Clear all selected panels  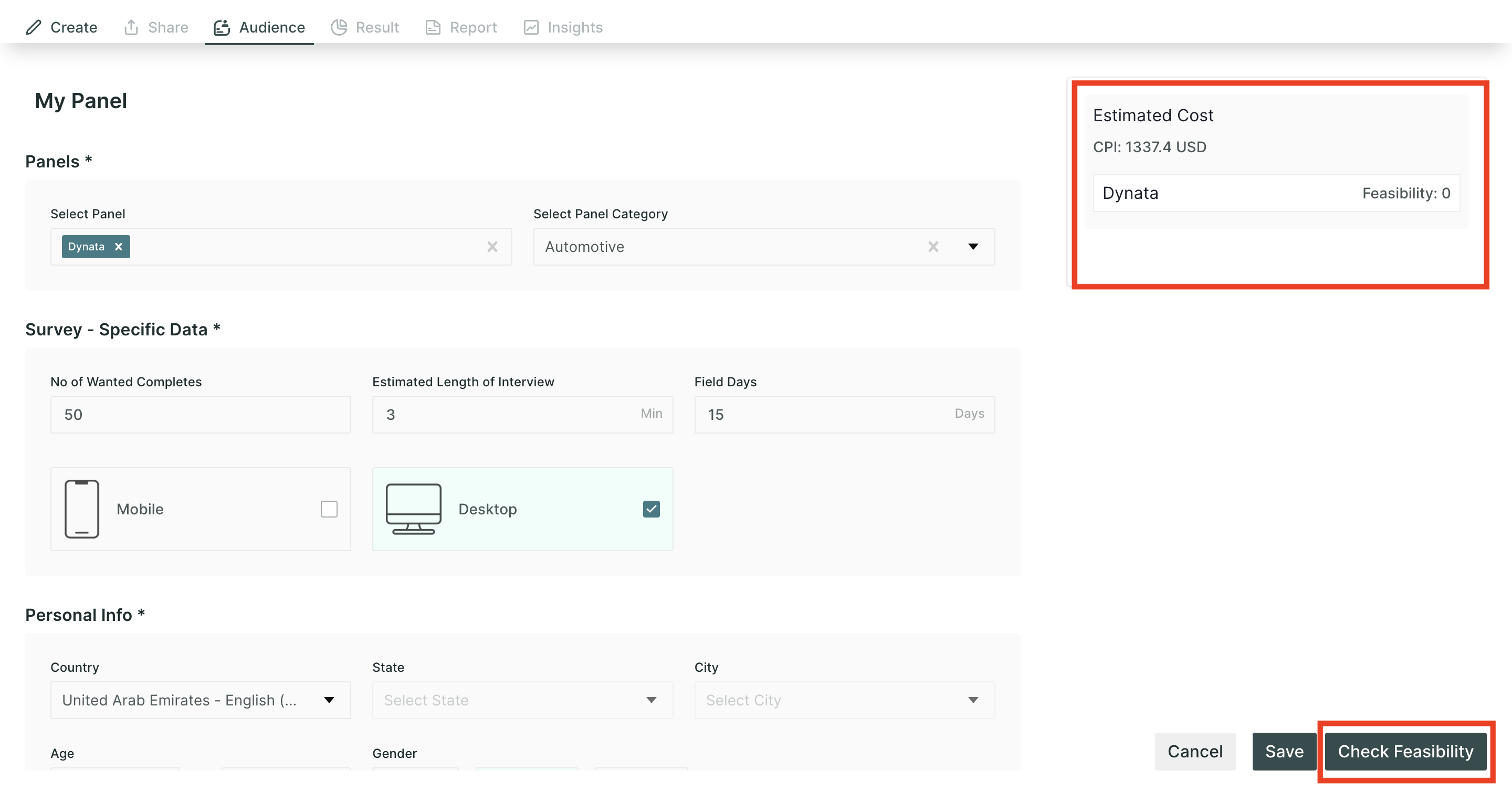(x=492, y=246)
